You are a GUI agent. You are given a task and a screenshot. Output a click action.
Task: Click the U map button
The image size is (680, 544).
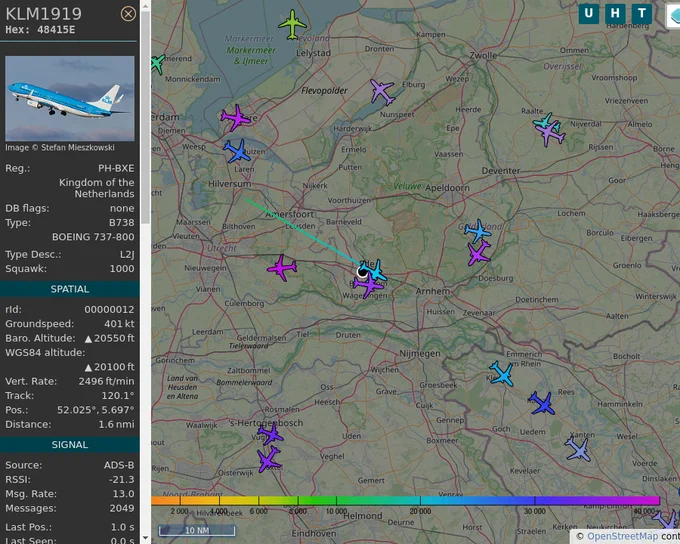588,13
